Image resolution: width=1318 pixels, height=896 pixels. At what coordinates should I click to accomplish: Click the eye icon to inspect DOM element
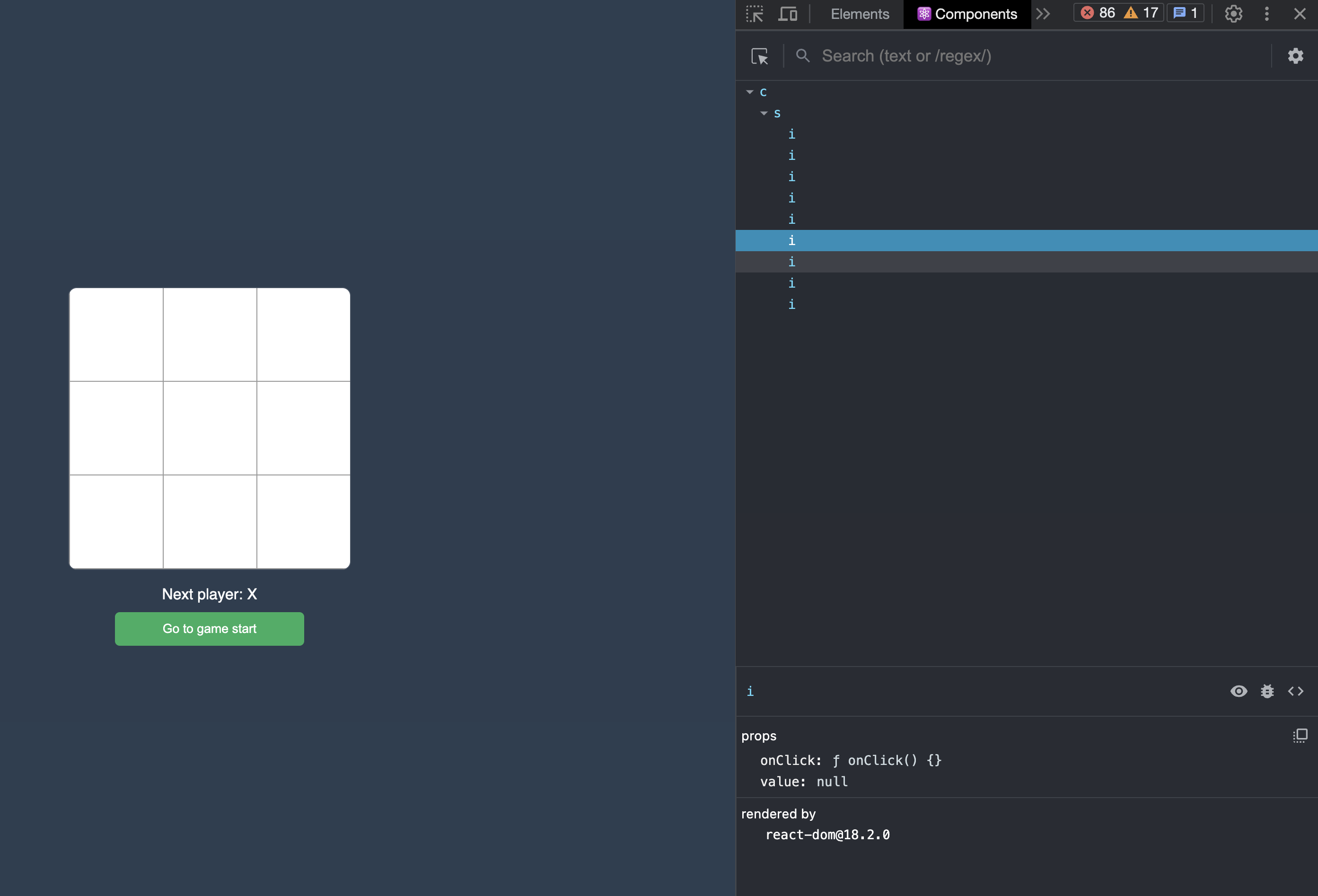coord(1239,691)
